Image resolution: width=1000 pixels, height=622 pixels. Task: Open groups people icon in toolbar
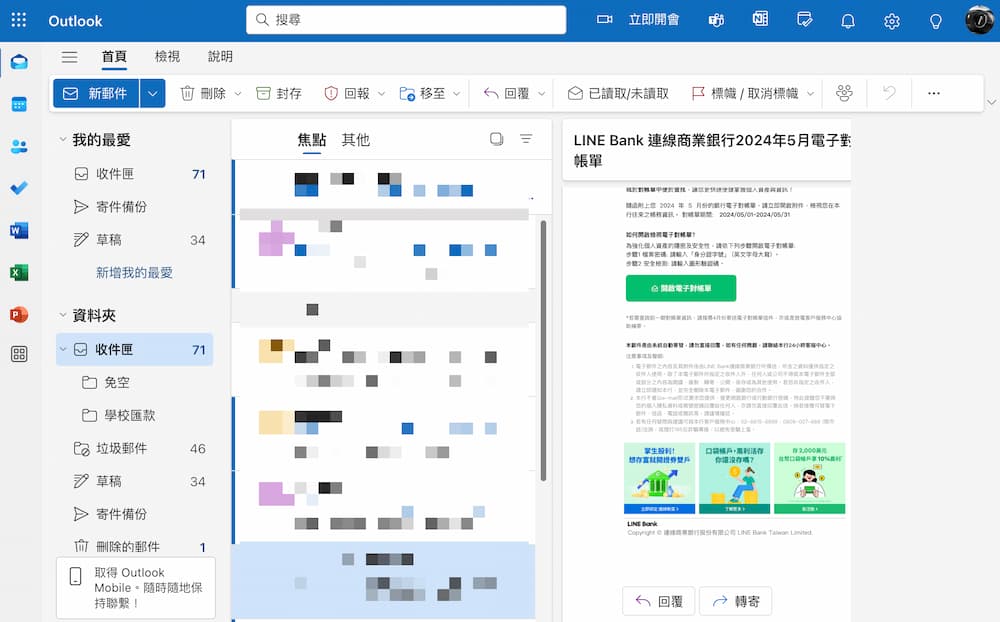pos(844,93)
